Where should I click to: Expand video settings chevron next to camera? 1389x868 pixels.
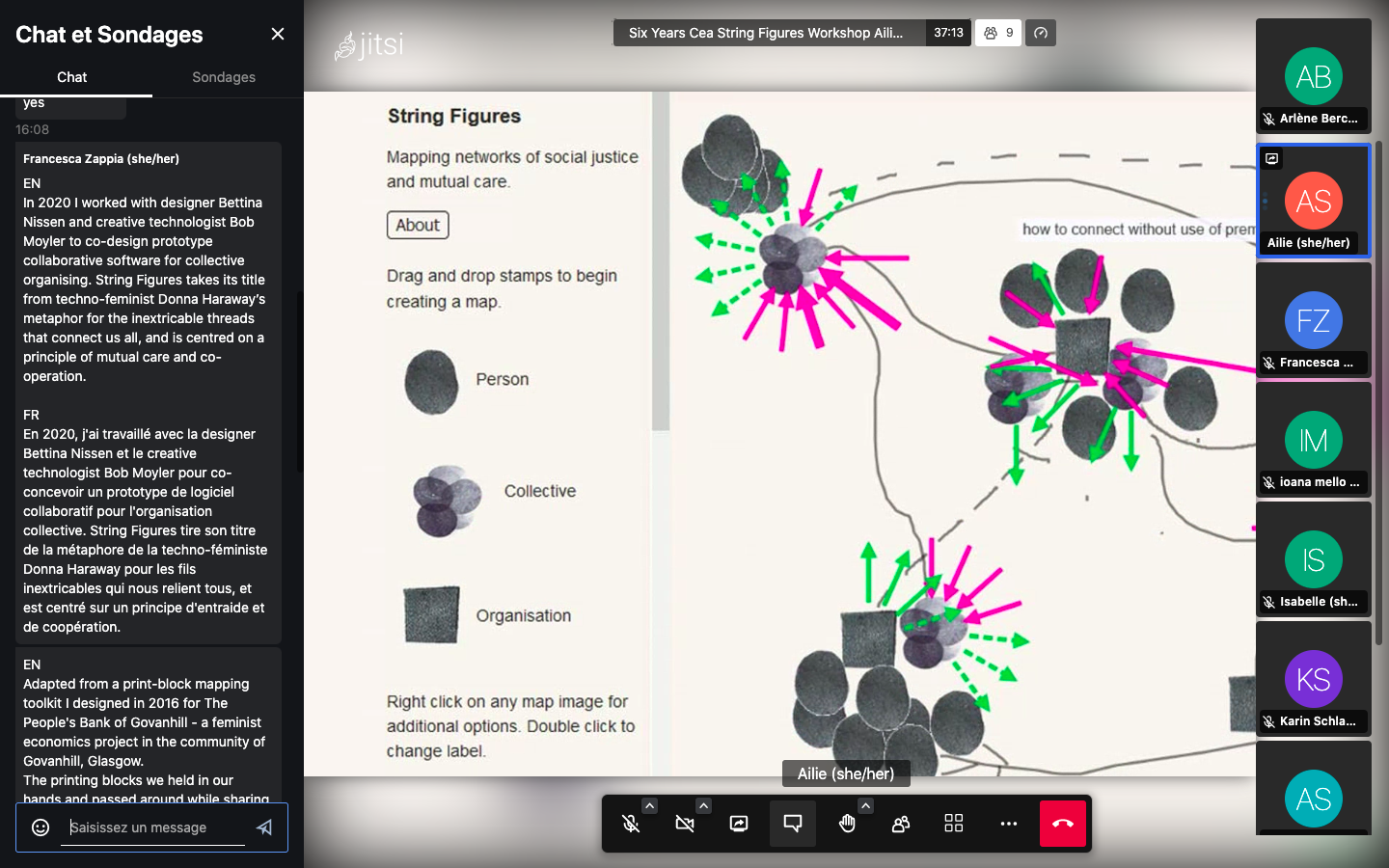(703, 805)
